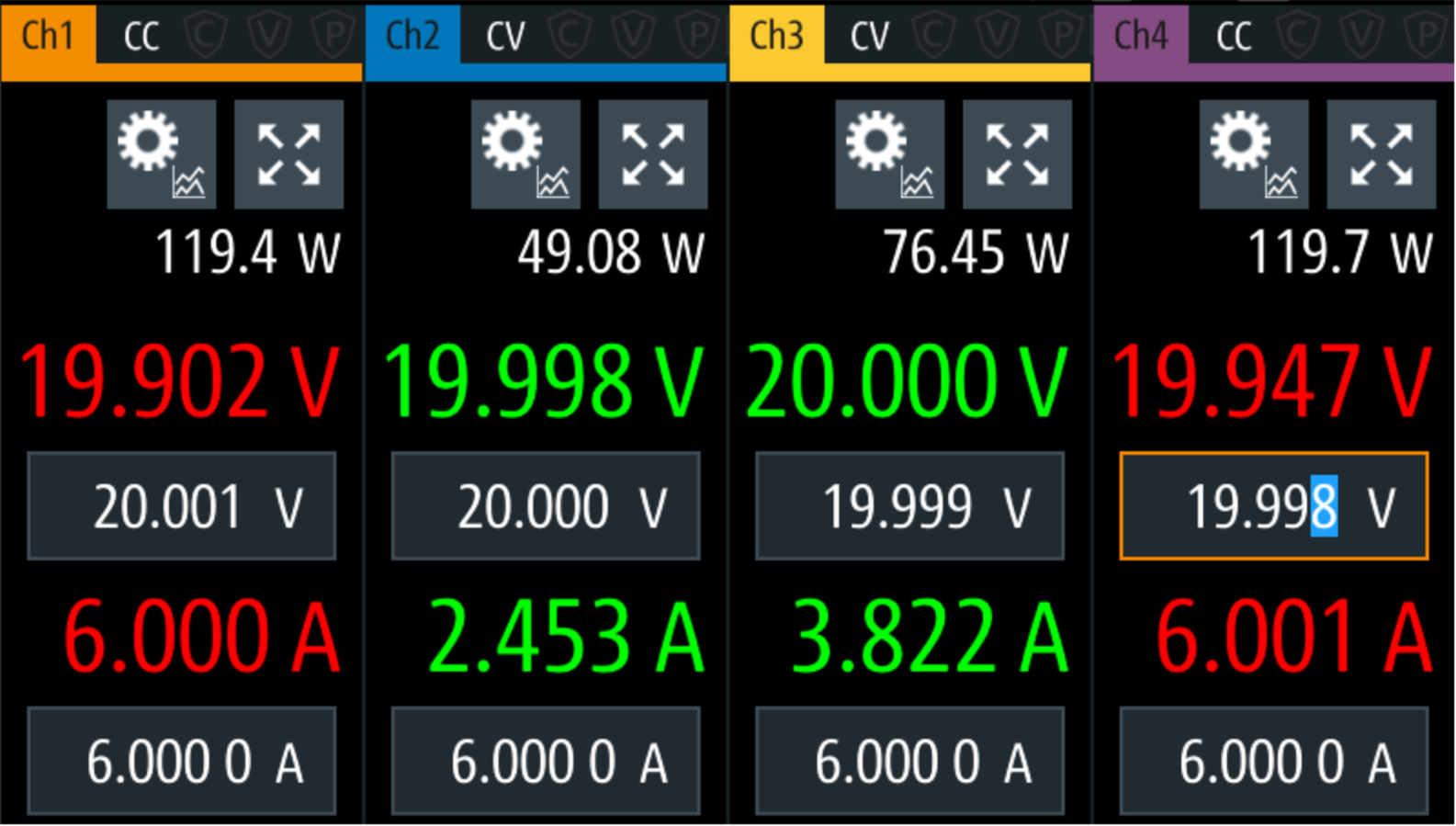This screenshot has width=1456, height=826.
Task: Edit Ch4 current limit 6.000 0 A
Action: [x=1274, y=761]
